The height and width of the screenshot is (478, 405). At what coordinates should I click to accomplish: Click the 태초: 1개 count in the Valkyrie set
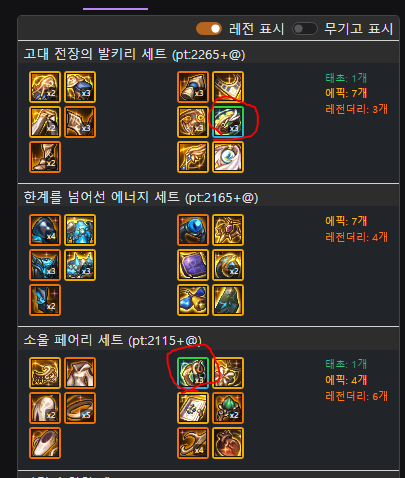click(x=346, y=78)
